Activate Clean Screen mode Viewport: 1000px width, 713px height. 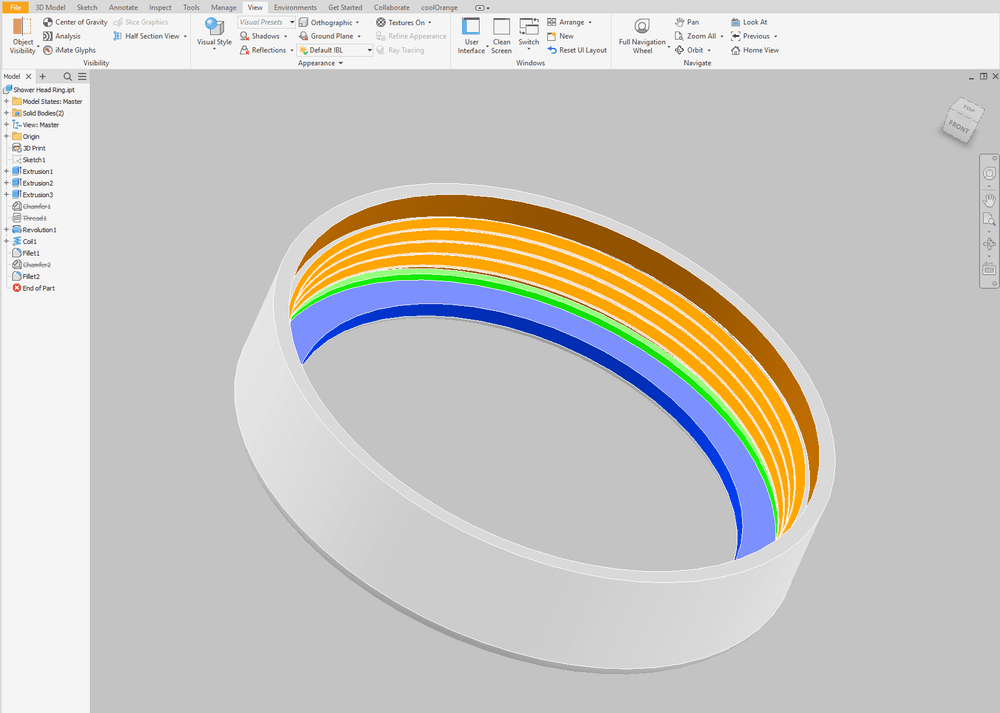(501, 36)
